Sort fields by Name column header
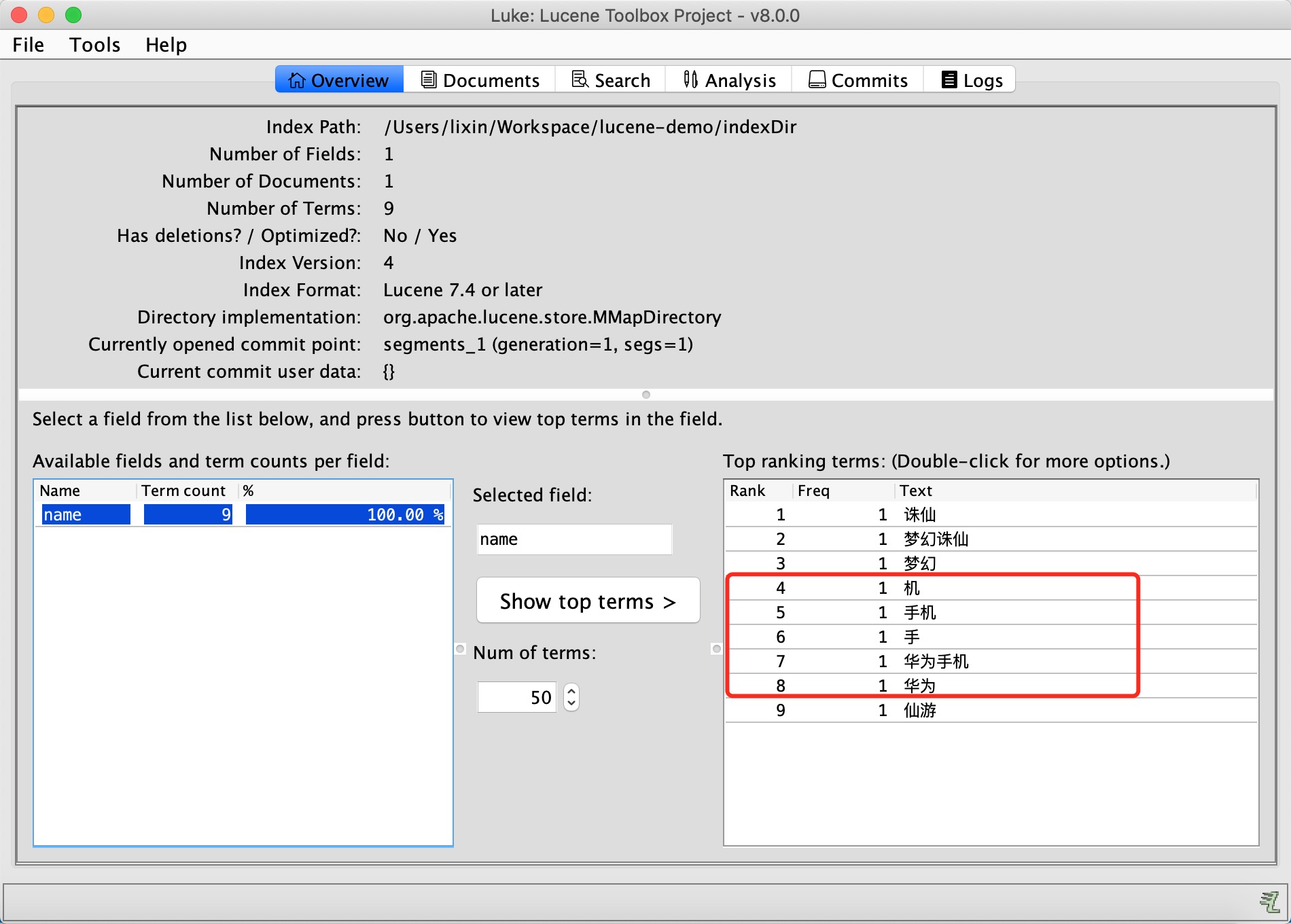Viewport: 1291px width, 924px height. tap(86, 491)
